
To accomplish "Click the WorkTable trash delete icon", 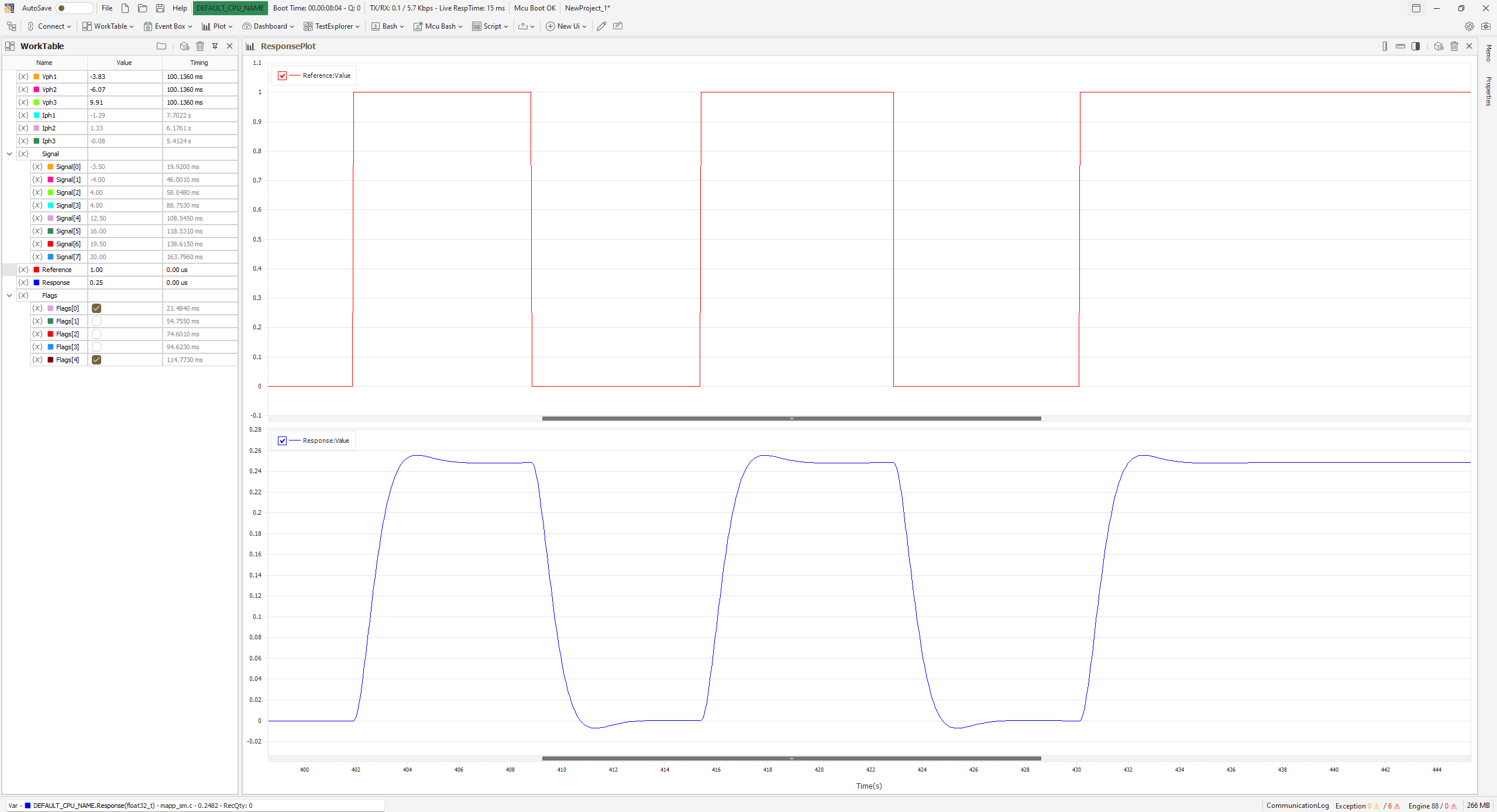I will (x=200, y=46).
